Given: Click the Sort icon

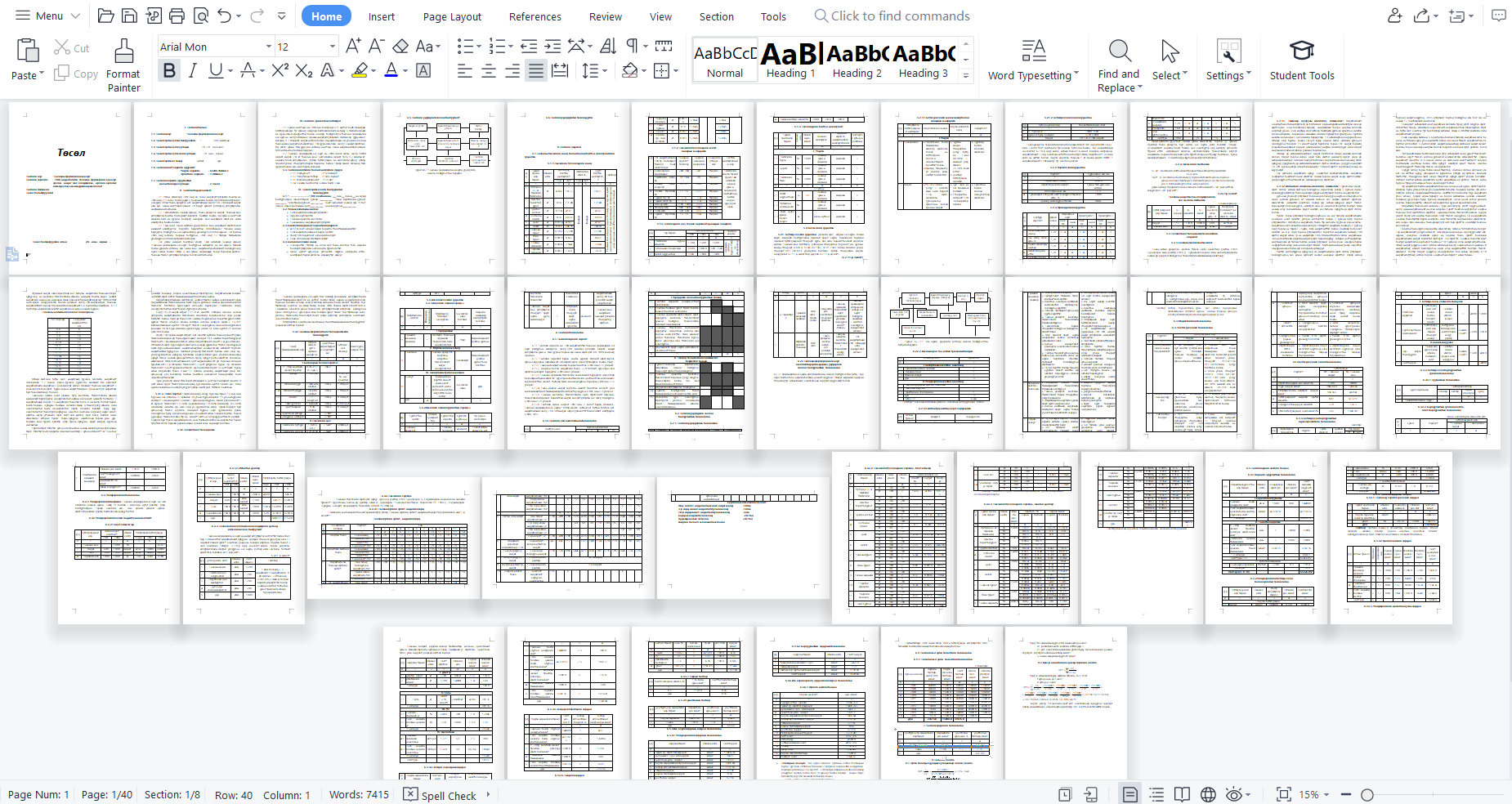Looking at the screenshot, I should [608, 46].
